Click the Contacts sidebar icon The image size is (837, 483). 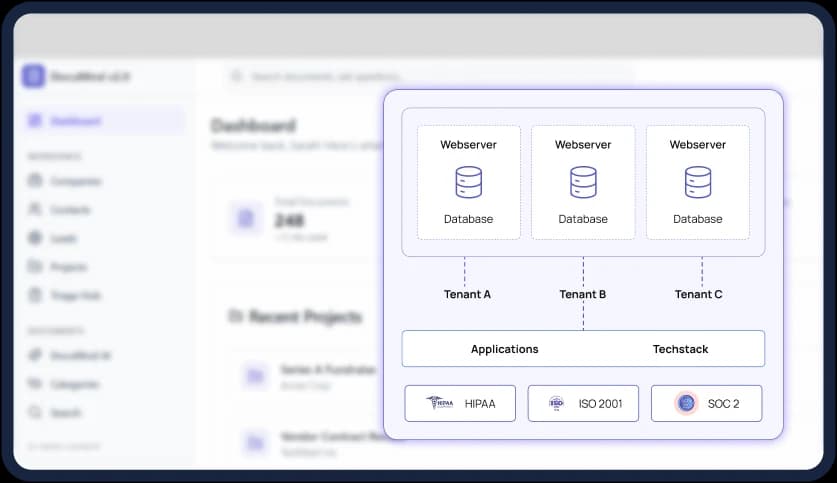35,209
